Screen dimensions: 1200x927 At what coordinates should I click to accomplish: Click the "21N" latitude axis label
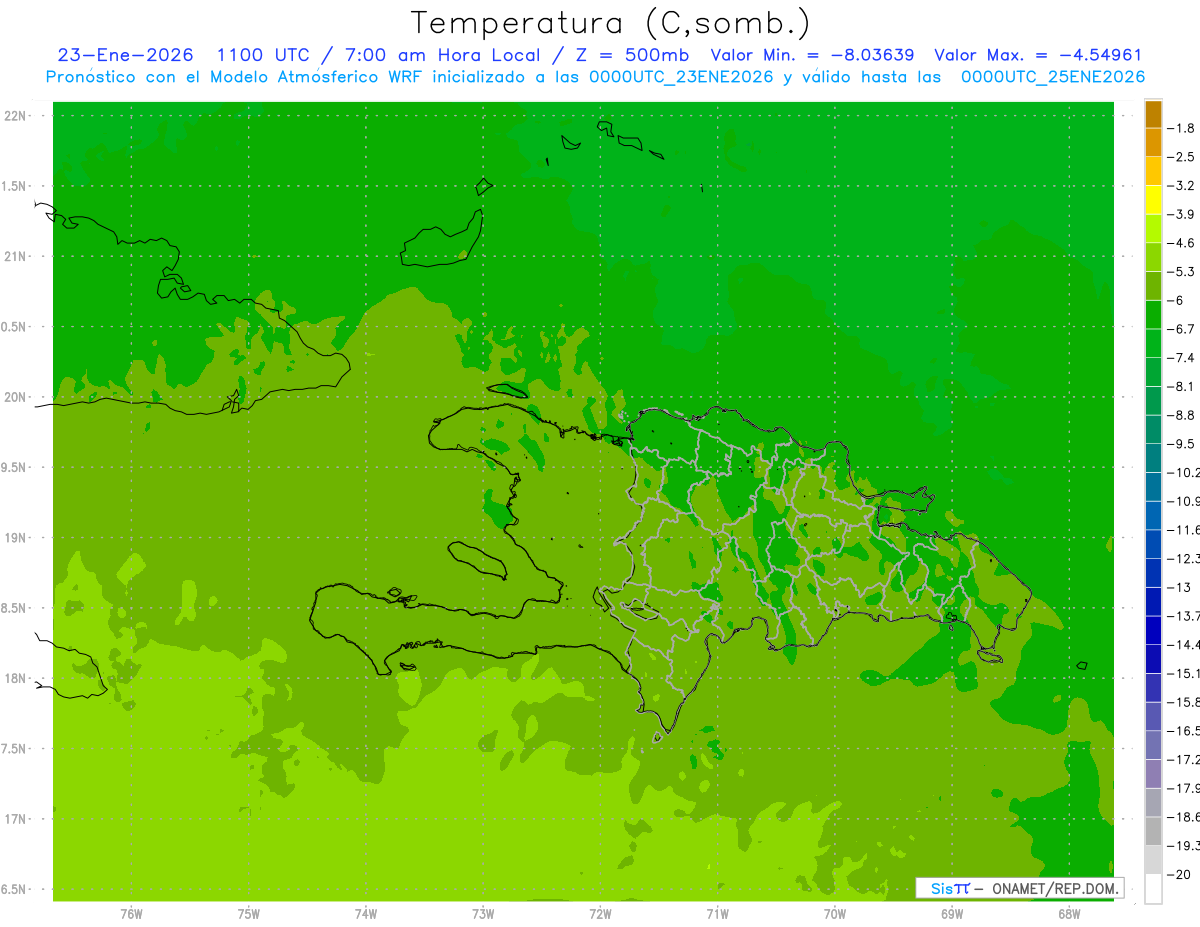[16, 256]
